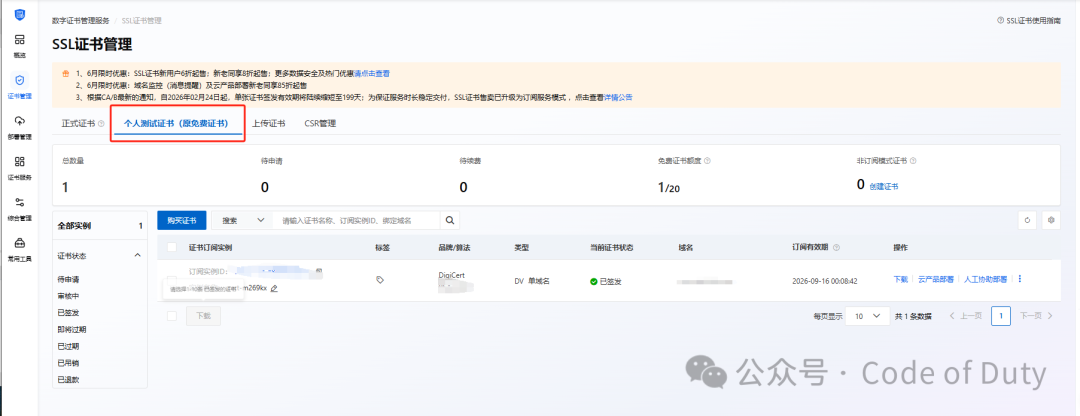Screen dimensions: 1080x416
Task: Go to page 1 in pagination
Action: 1001,316
